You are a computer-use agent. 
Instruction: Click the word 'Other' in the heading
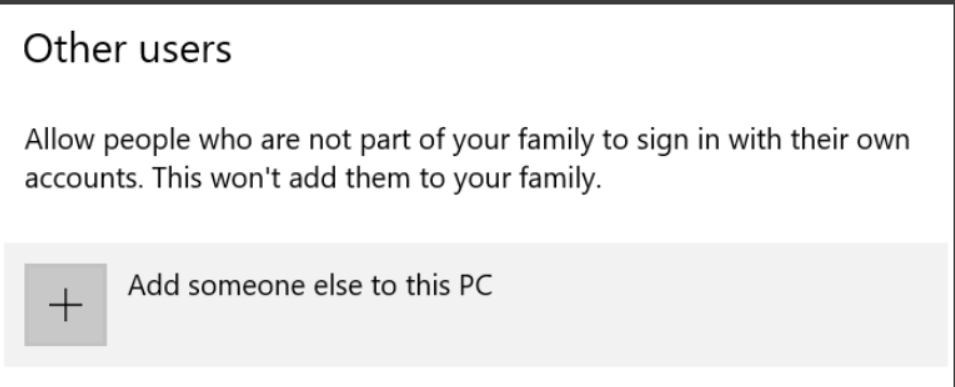(x=76, y=49)
